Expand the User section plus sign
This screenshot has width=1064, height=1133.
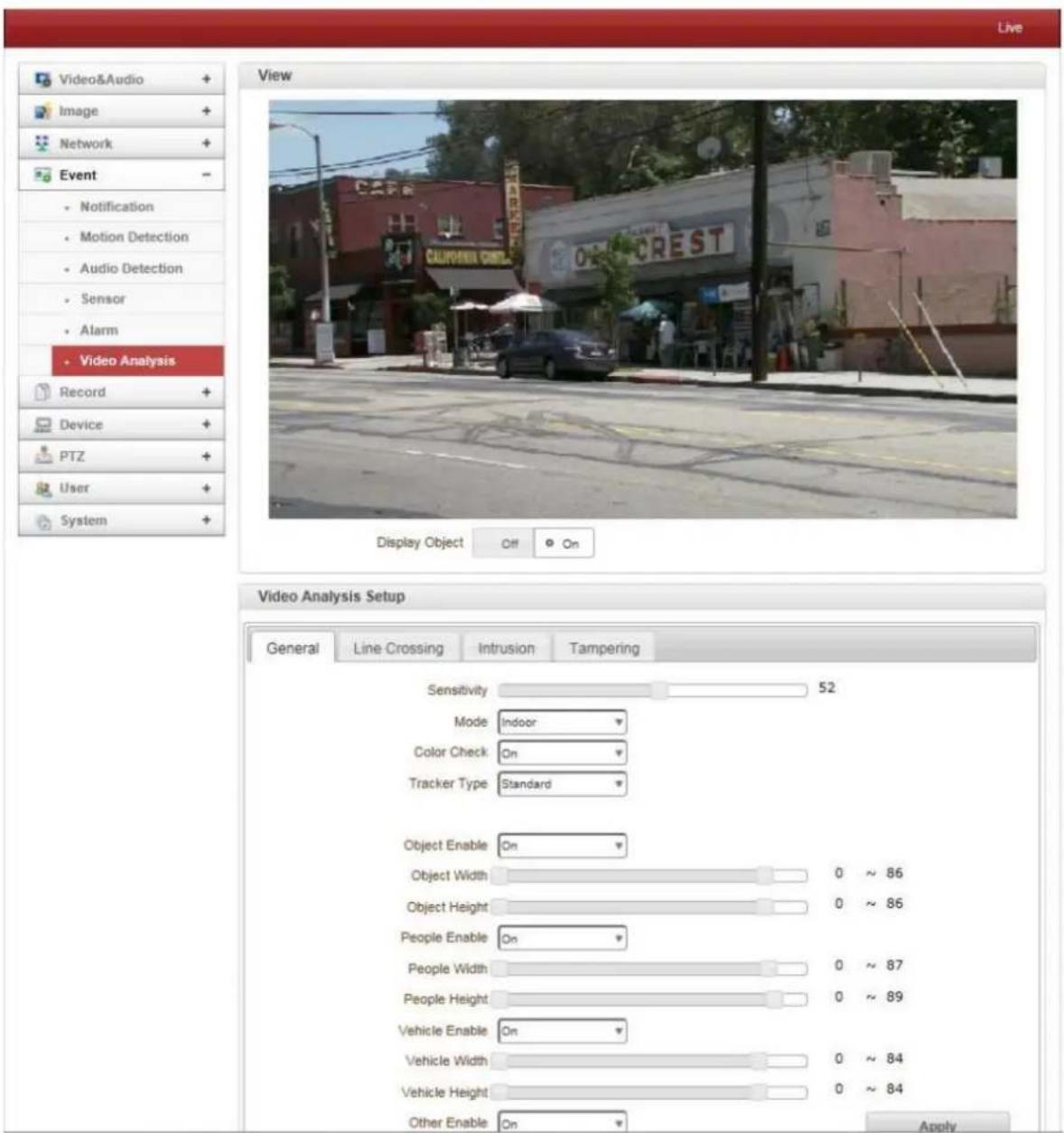pos(207,489)
